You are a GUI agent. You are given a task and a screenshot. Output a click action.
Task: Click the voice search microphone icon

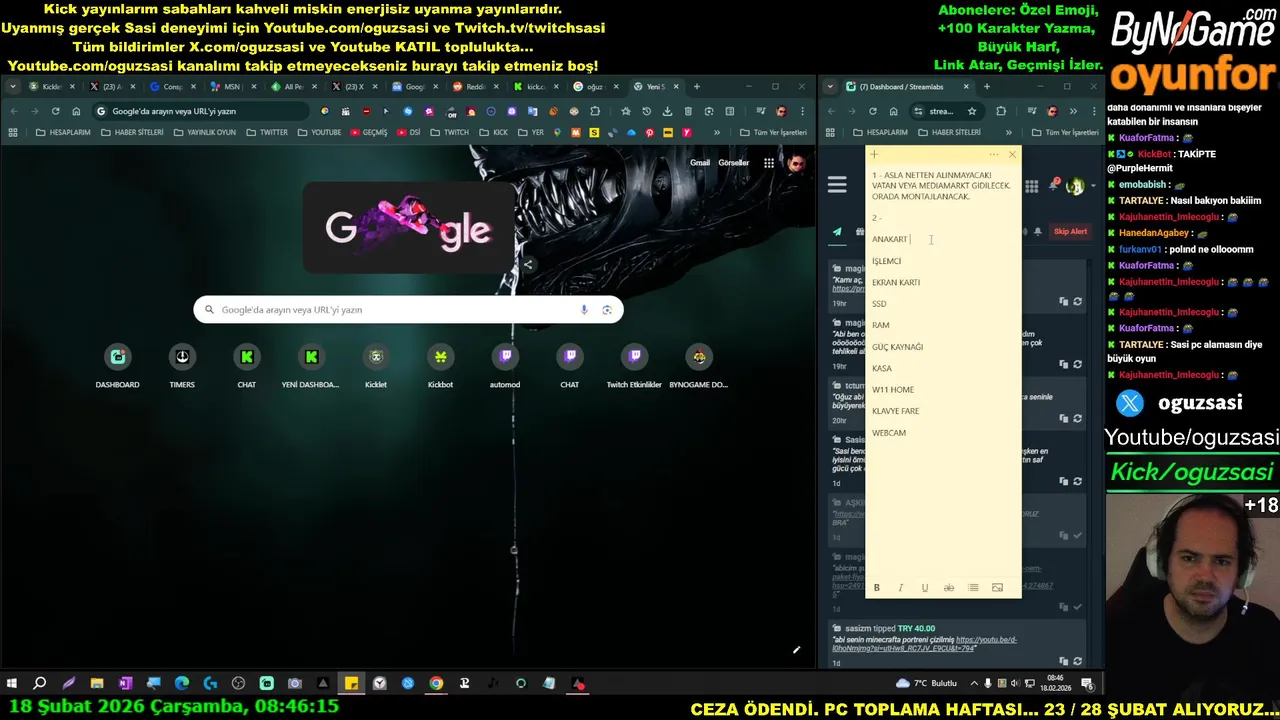coord(584,310)
